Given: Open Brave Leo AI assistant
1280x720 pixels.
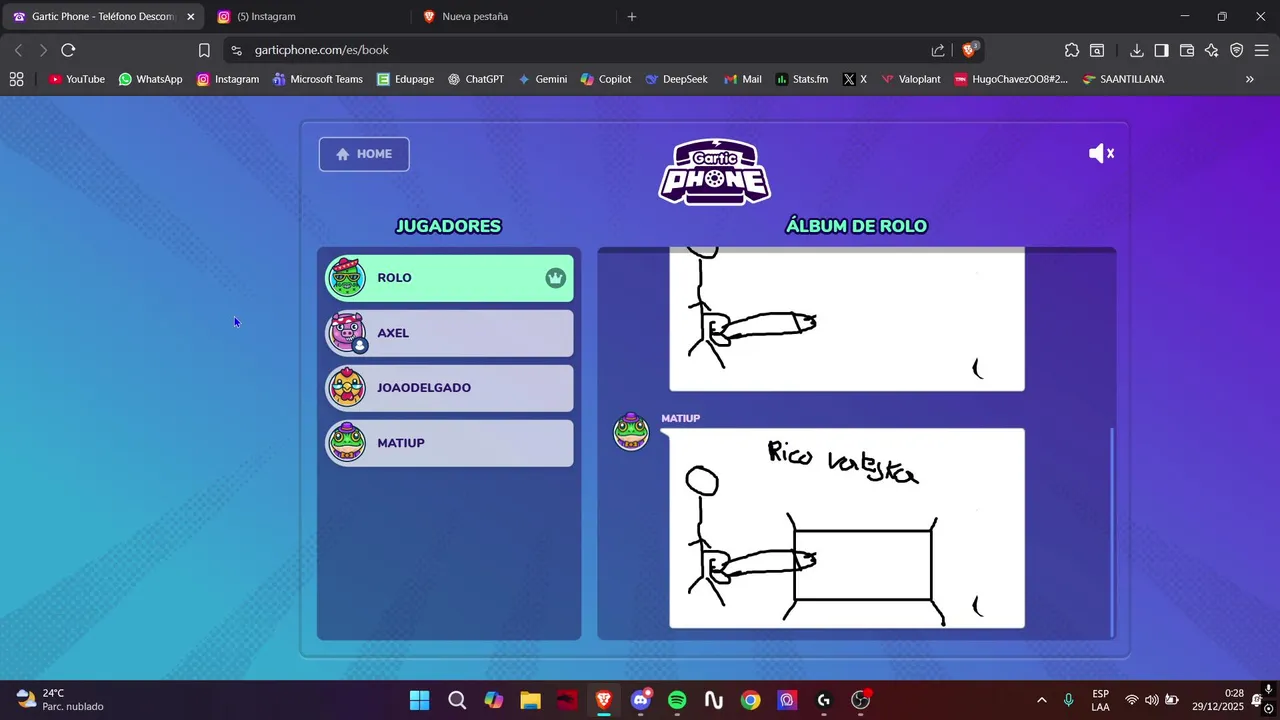Looking at the screenshot, I should 1212,50.
